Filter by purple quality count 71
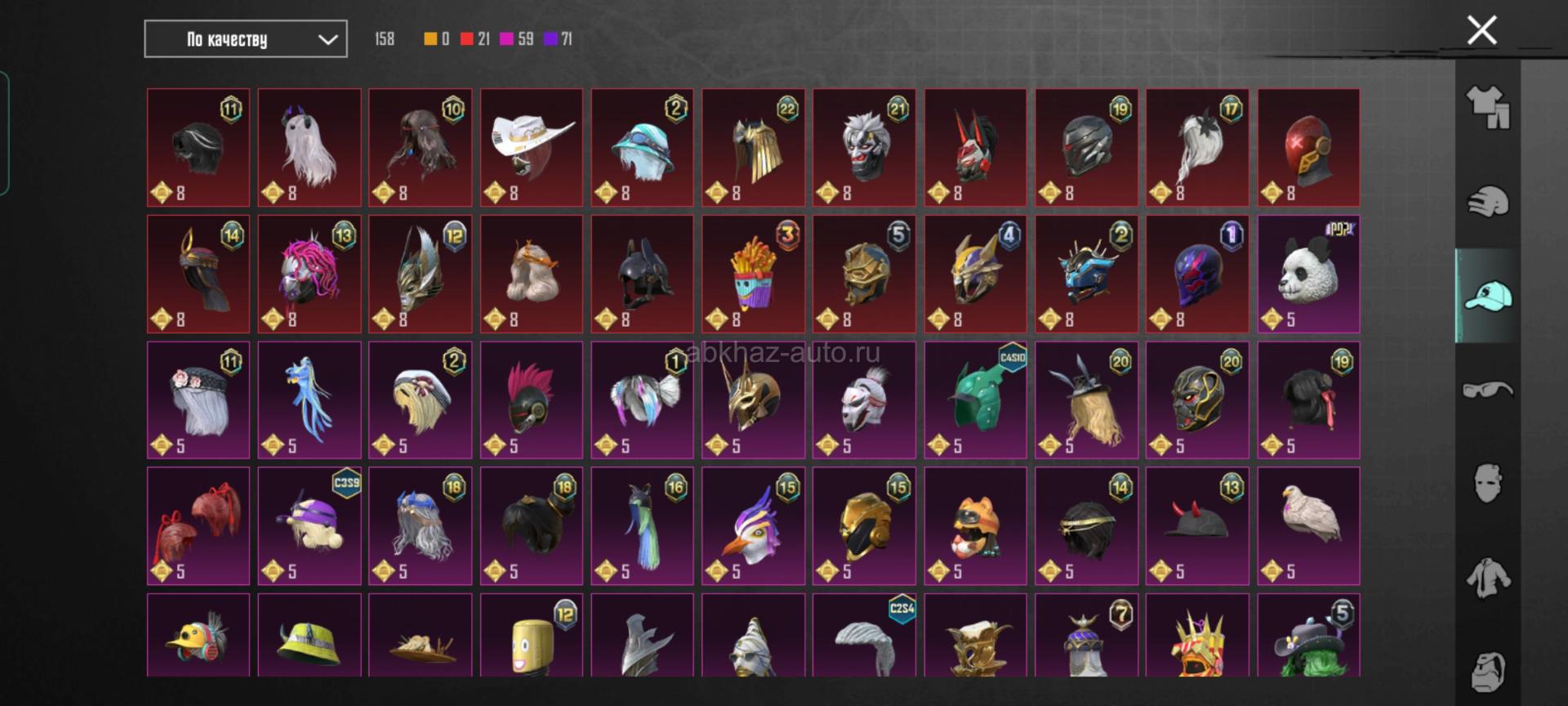The height and width of the screenshot is (706, 1568). pyautogui.click(x=559, y=38)
